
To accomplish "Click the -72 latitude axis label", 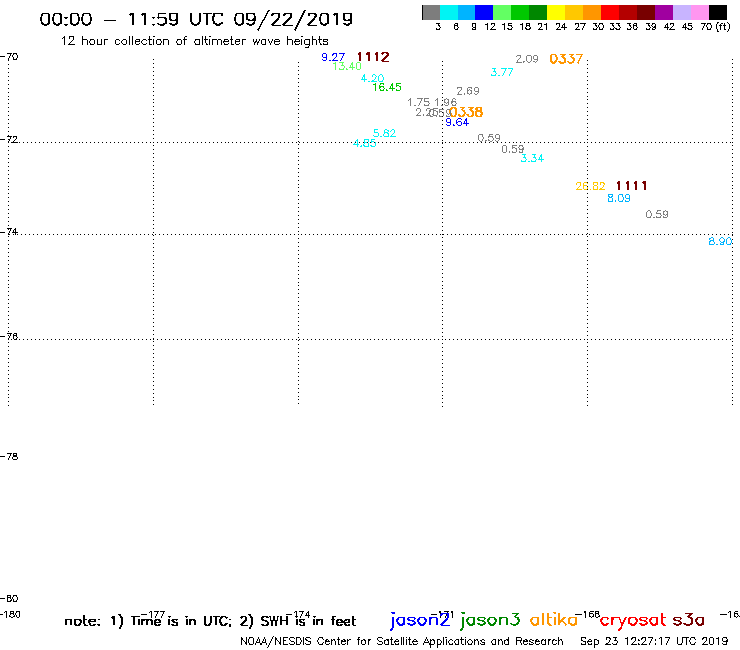I will tap(9, 139).
